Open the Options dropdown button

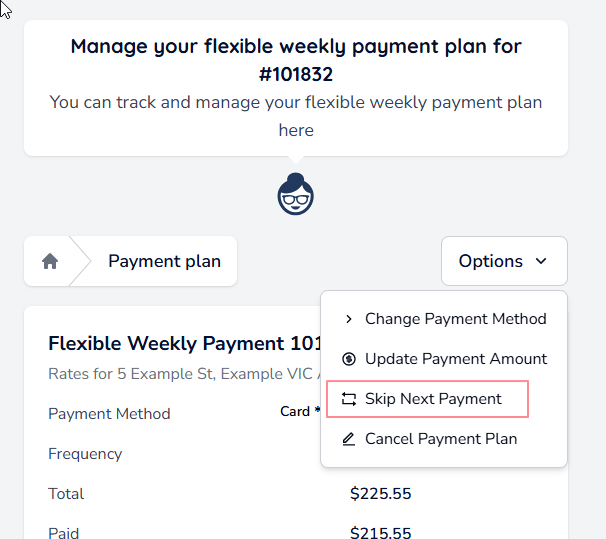(x=503, y=261)
